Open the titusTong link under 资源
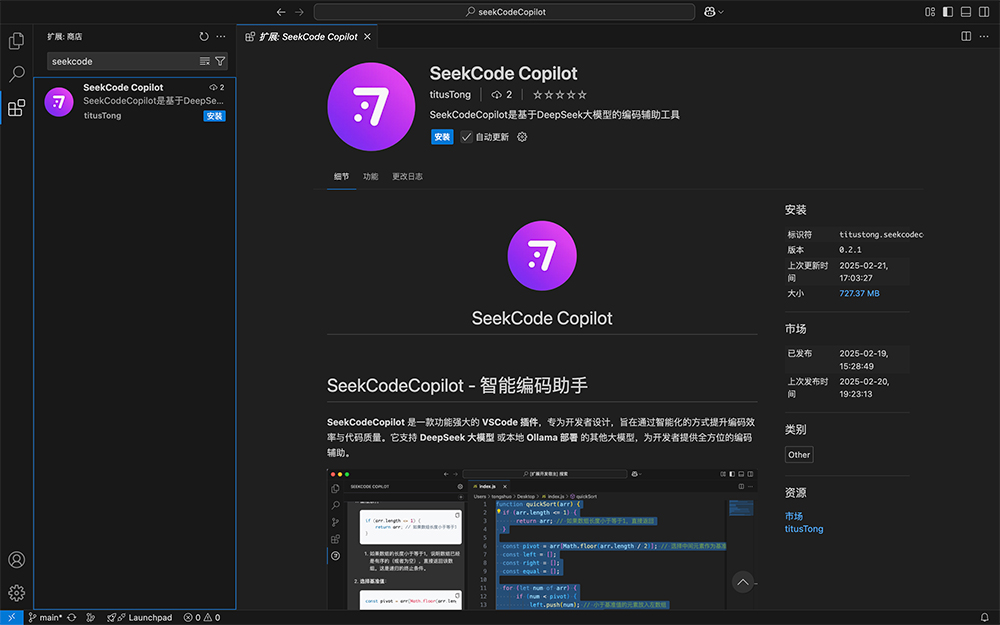 (x=804, y=528)
